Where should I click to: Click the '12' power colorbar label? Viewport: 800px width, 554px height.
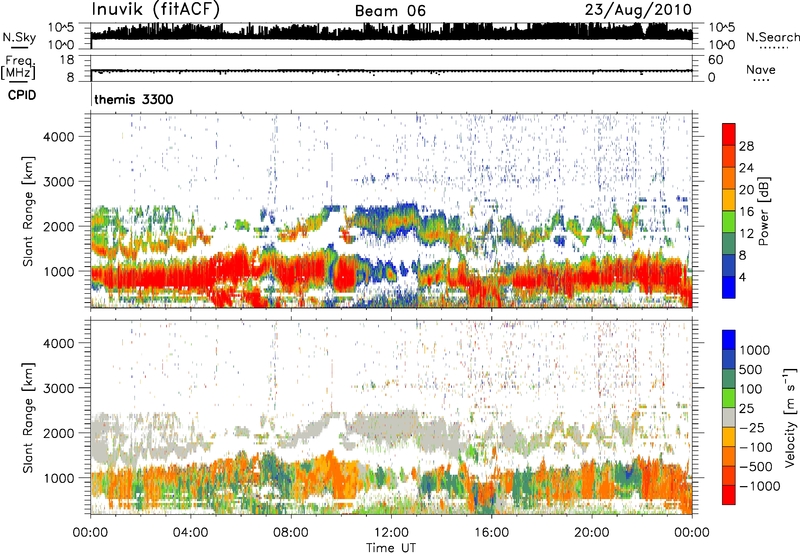(x=746, y=234)
